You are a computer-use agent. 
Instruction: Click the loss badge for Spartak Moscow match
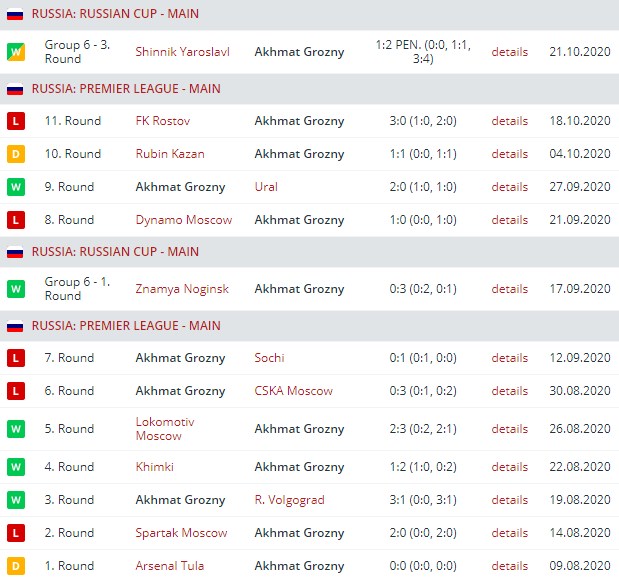point(16,533)
